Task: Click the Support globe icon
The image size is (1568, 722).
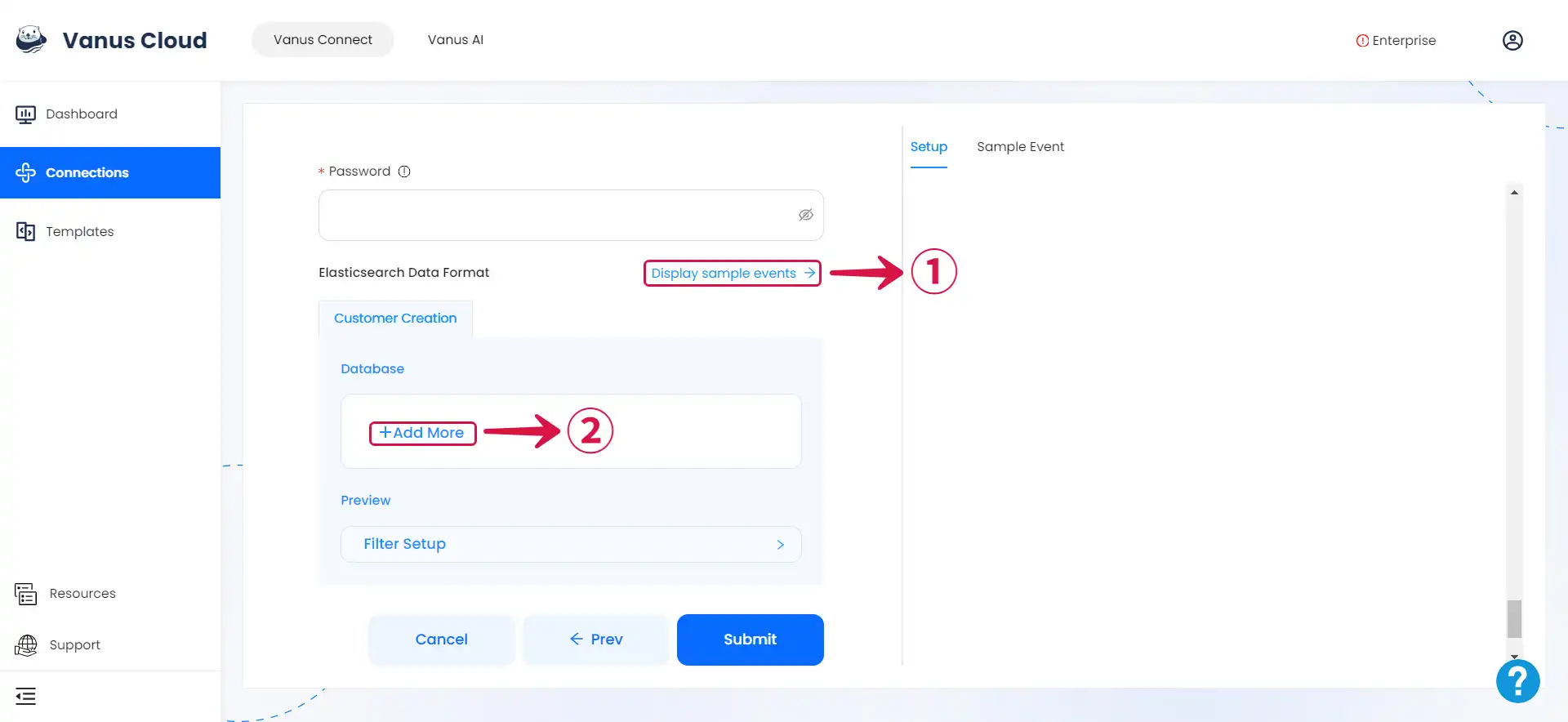Action: (25, 645)
